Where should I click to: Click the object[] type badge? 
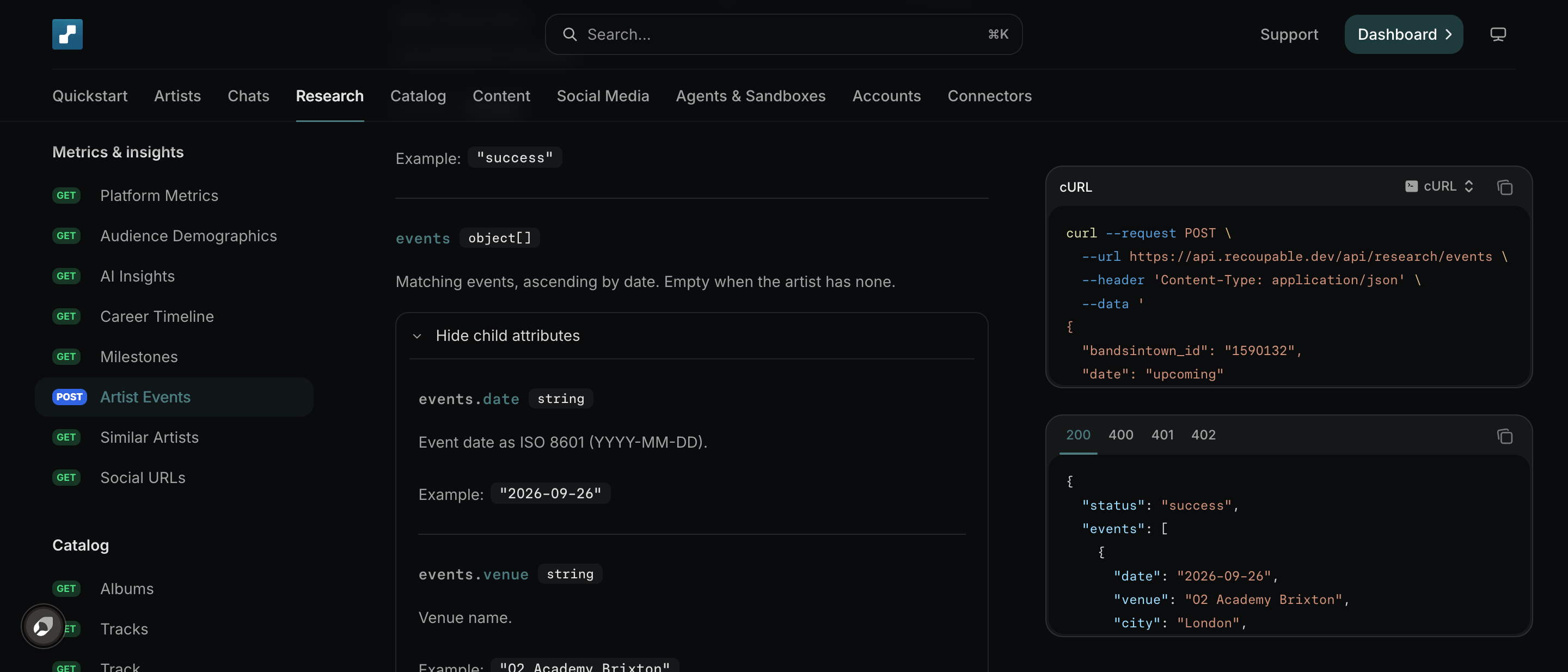(499, 238)
